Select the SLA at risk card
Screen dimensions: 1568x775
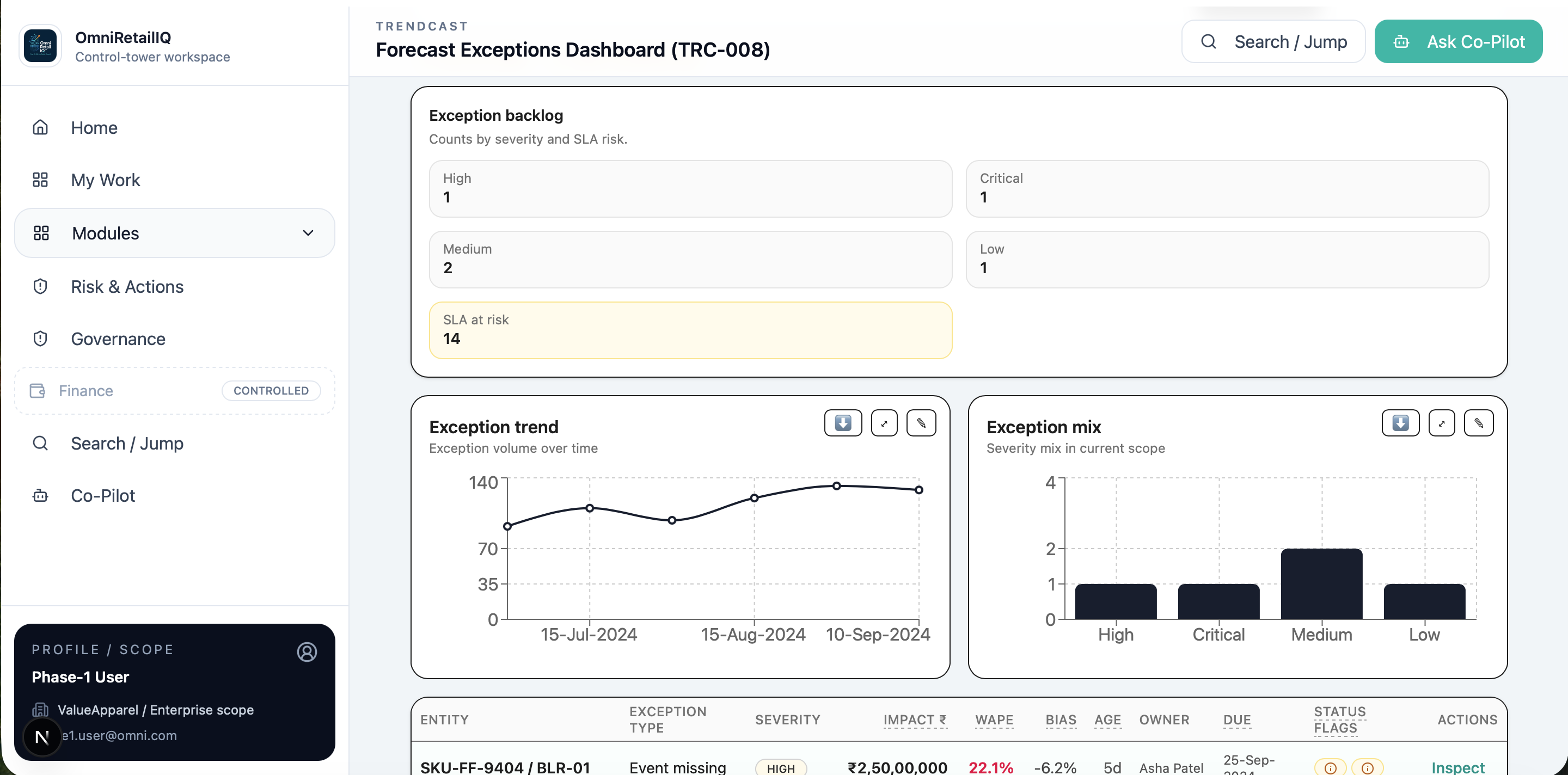coord(690,330)
